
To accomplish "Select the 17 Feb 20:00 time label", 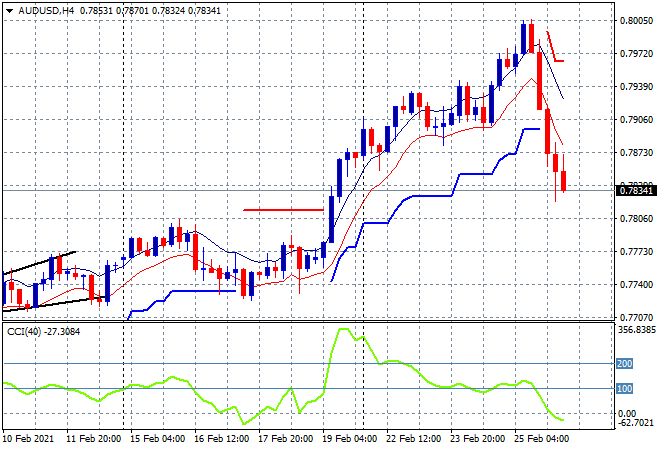I will (286, 439).
